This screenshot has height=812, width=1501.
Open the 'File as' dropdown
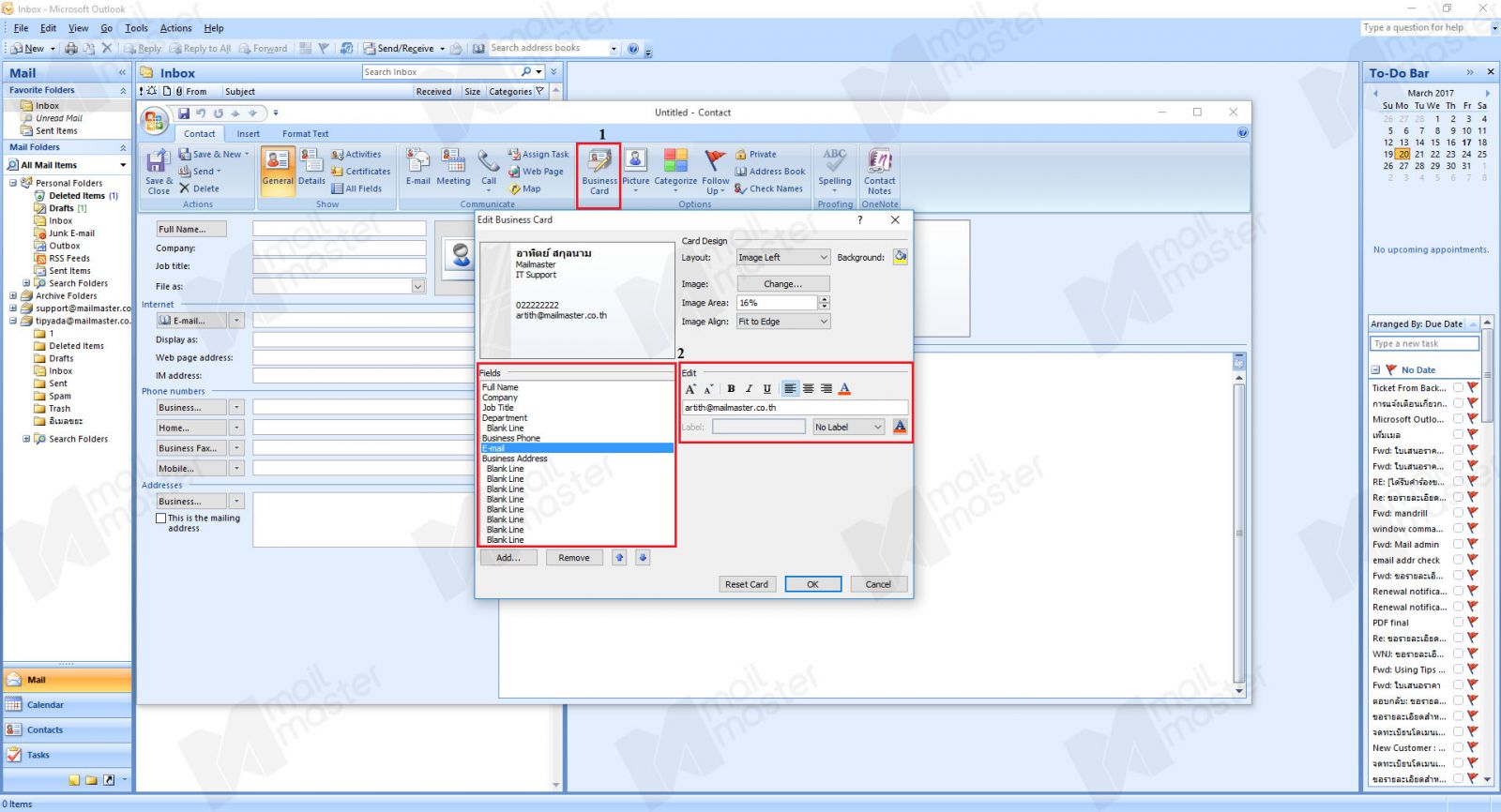tap(418, 286)
